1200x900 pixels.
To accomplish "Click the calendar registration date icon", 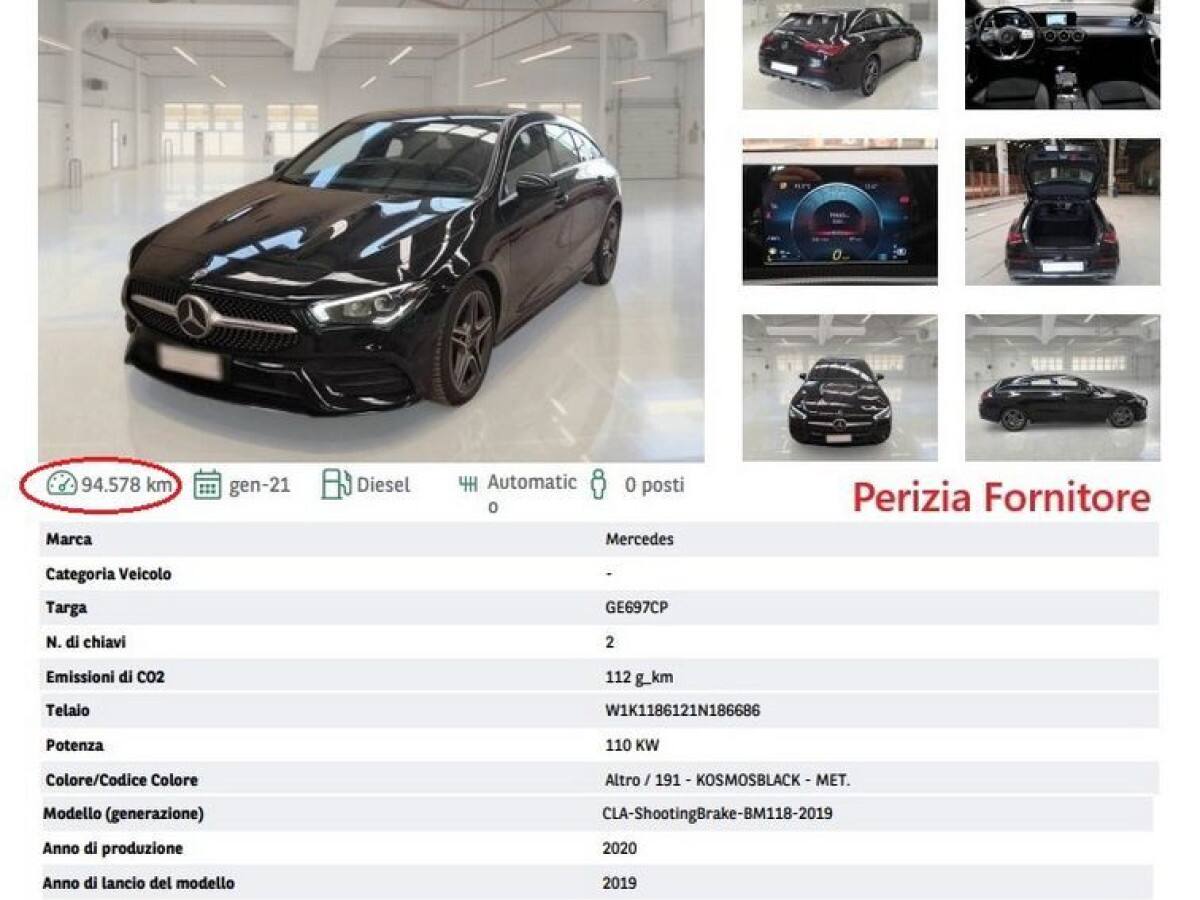I will click(207, 485).
